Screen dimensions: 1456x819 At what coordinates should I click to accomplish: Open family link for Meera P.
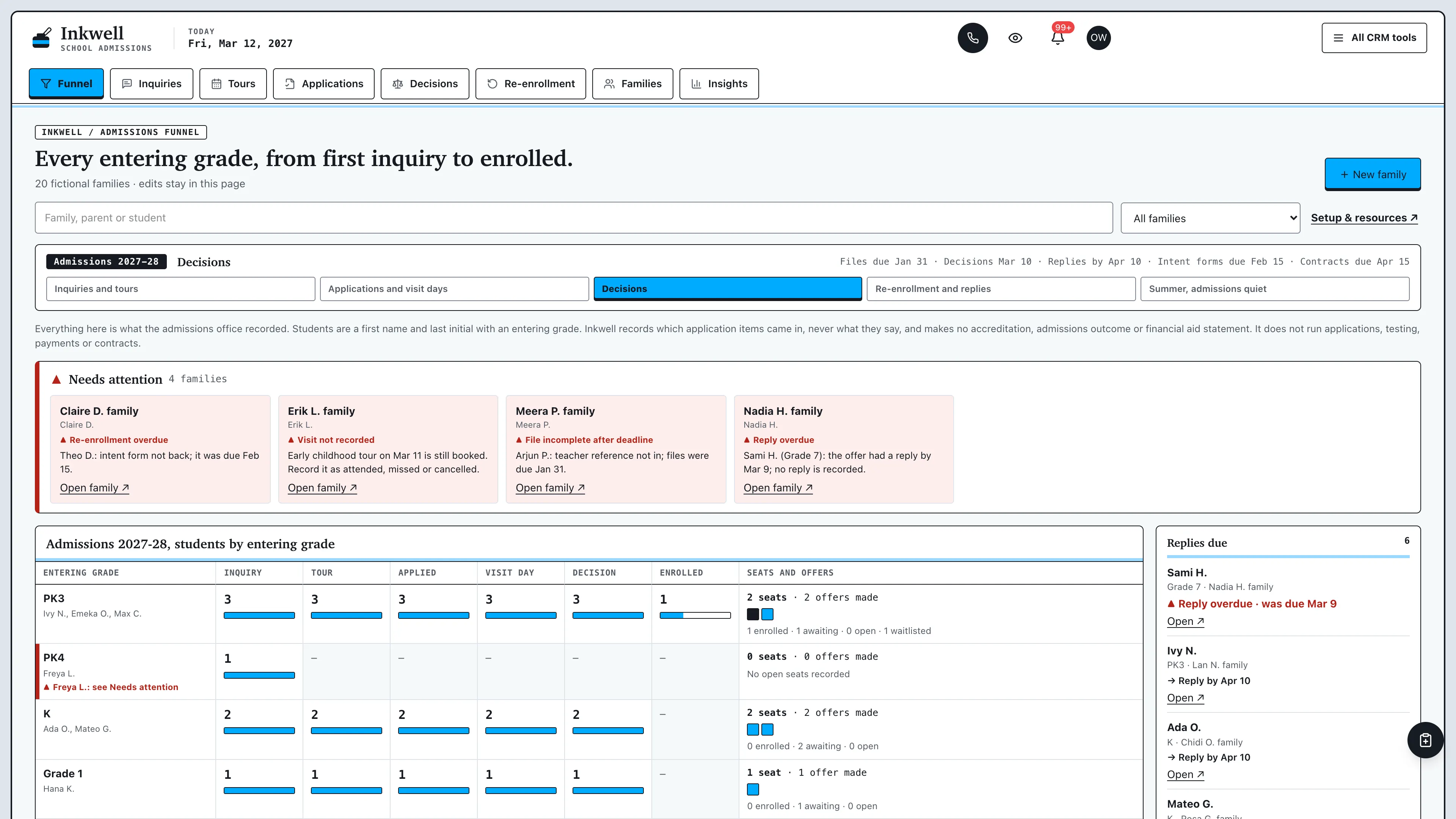coord(550,488)
